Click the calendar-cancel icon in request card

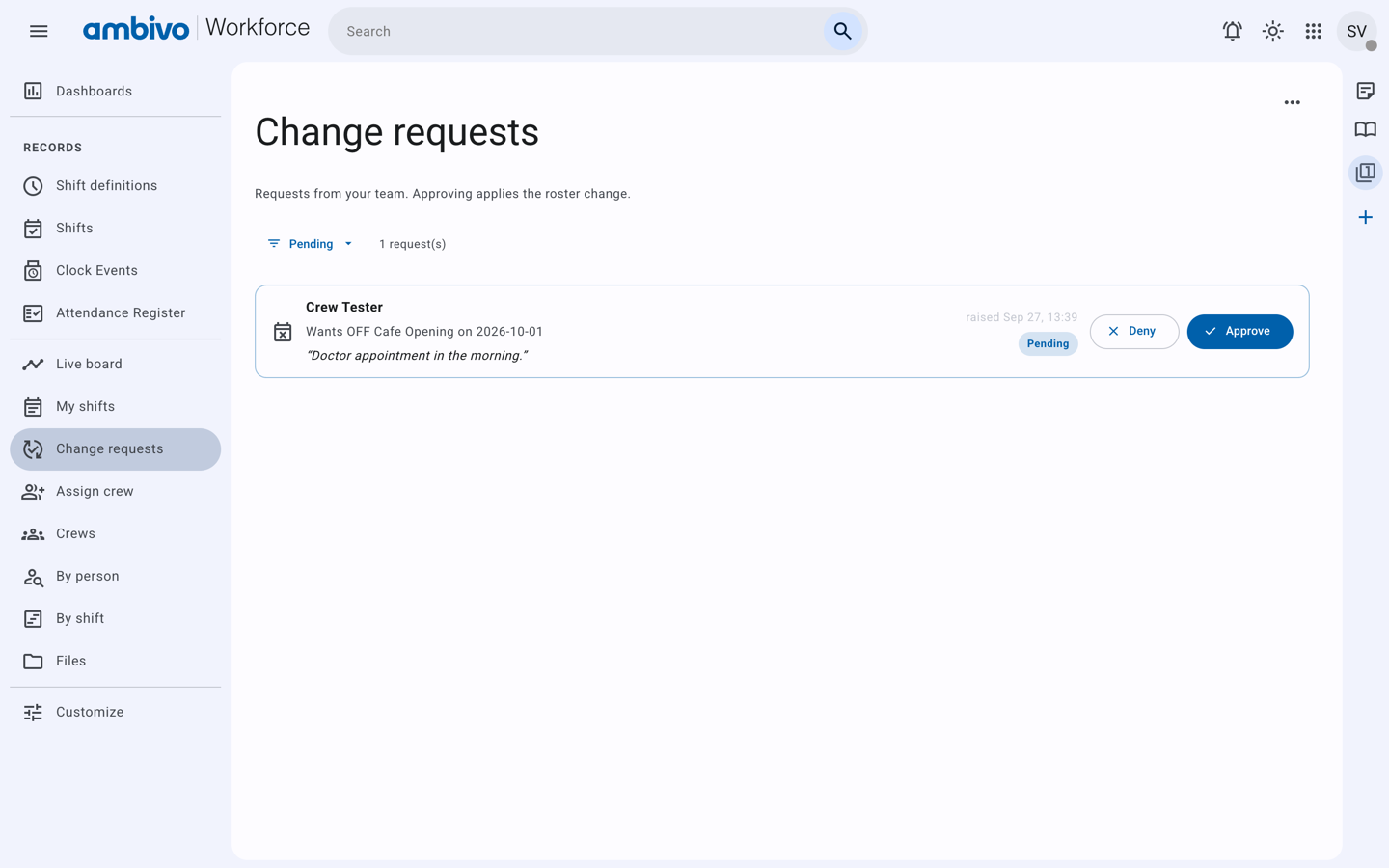(x=283, y=332)
